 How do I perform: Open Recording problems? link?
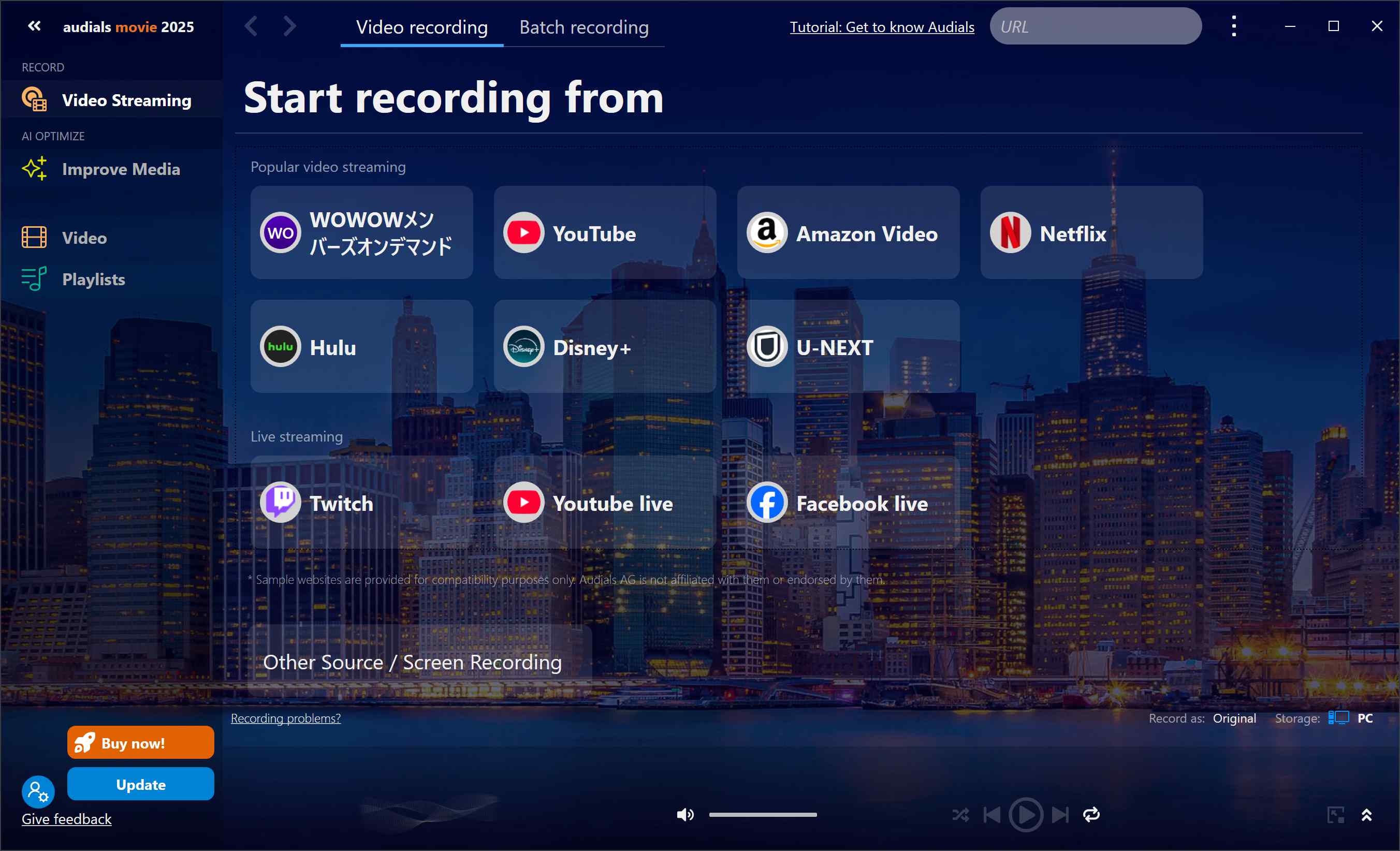click(x=285, y=718)
